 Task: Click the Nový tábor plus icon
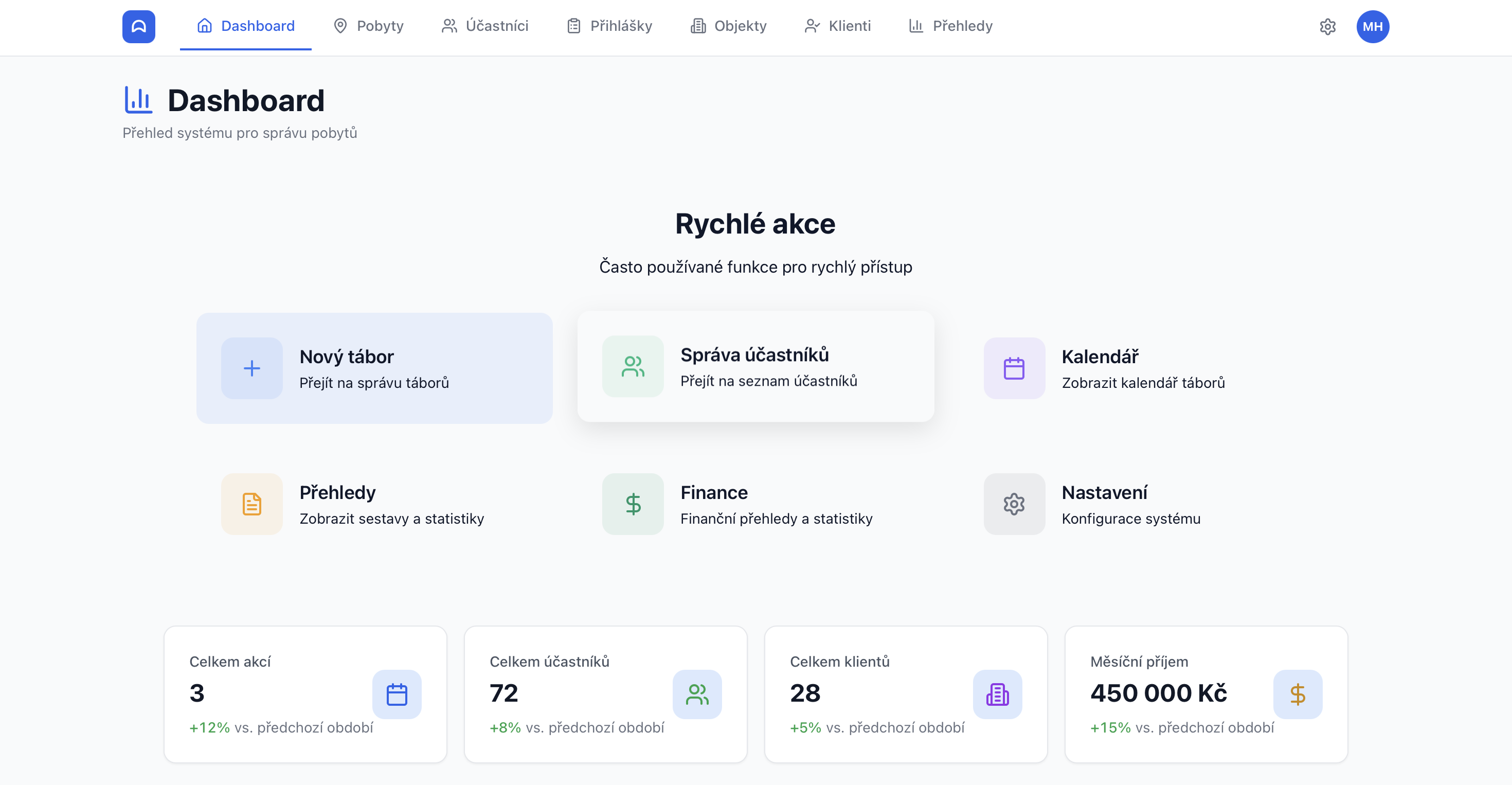click(x=252, y=368)
